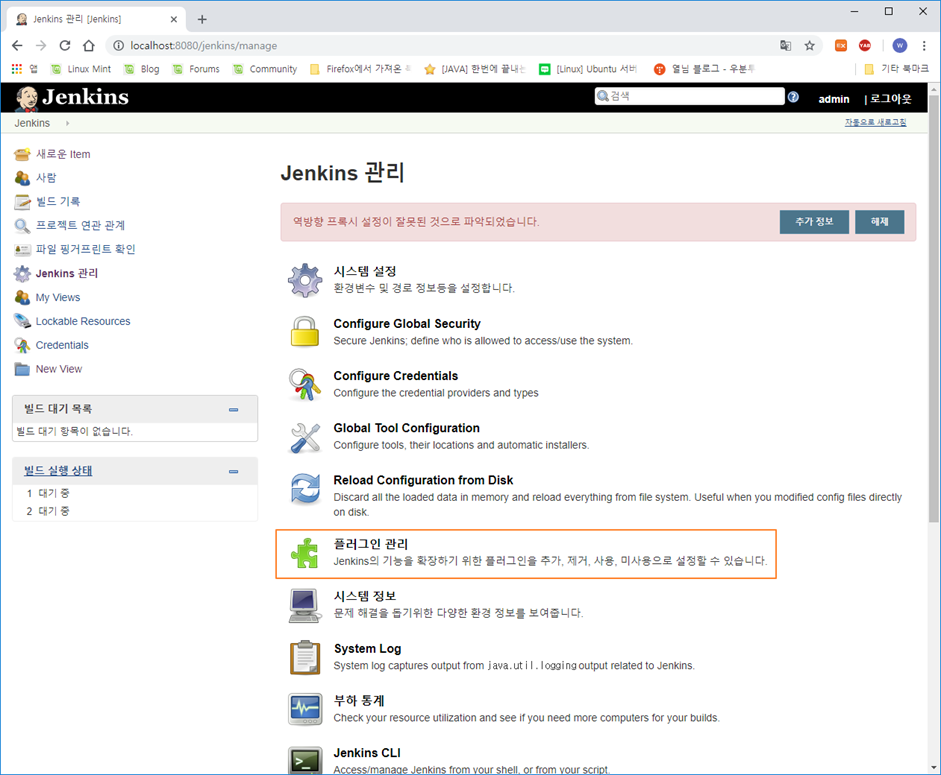Click the browser translate icon

coord(786,46)
